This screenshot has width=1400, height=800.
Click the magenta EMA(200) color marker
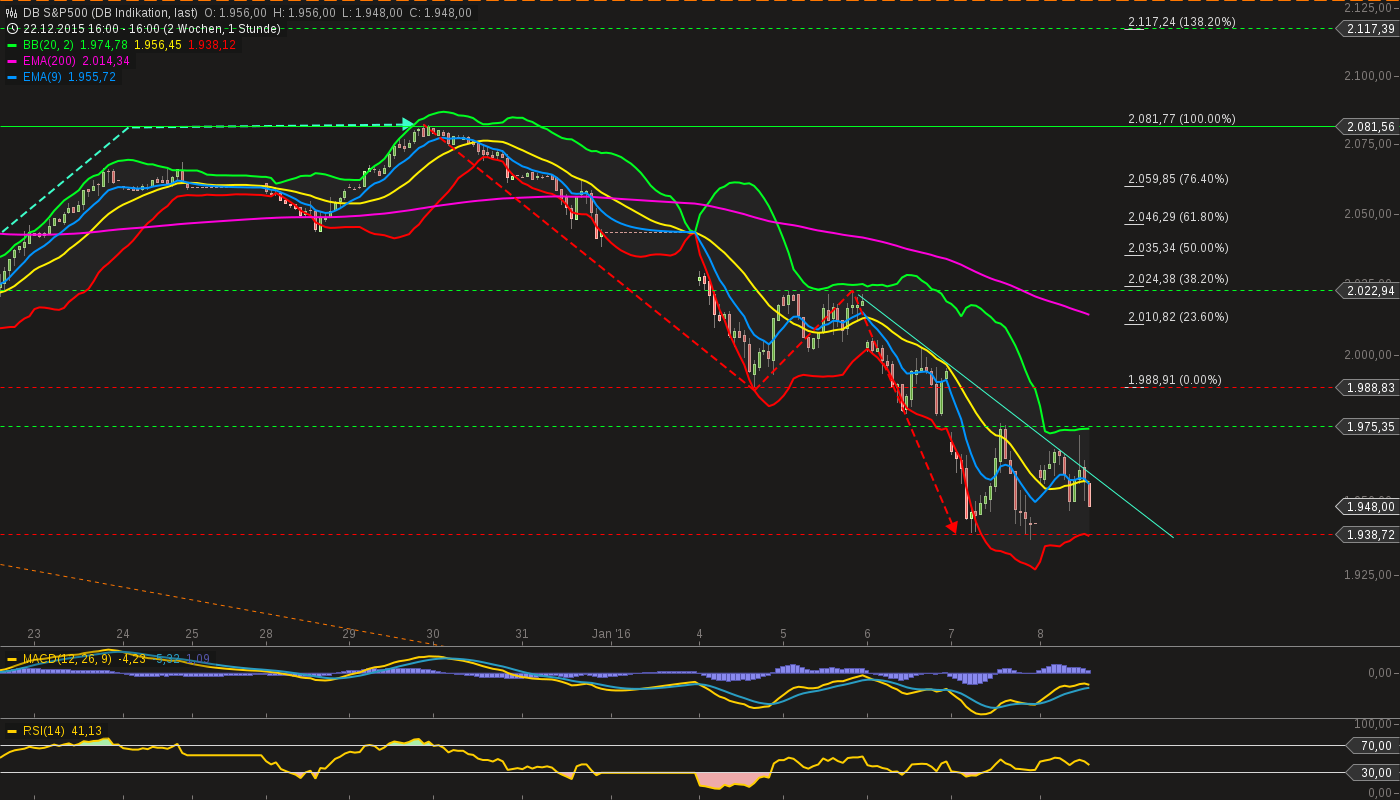(x=12, y=61)
